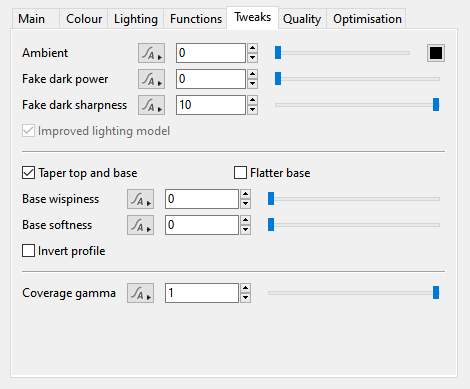Click the Coverage gamma slider handle
470x389 pixels.
point(436,293)
